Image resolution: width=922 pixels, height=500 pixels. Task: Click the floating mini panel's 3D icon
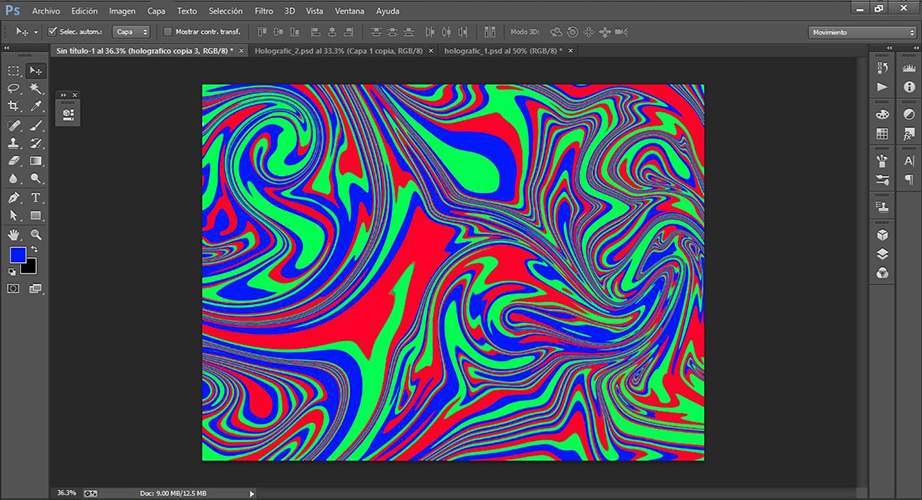(x=68, y=114)
